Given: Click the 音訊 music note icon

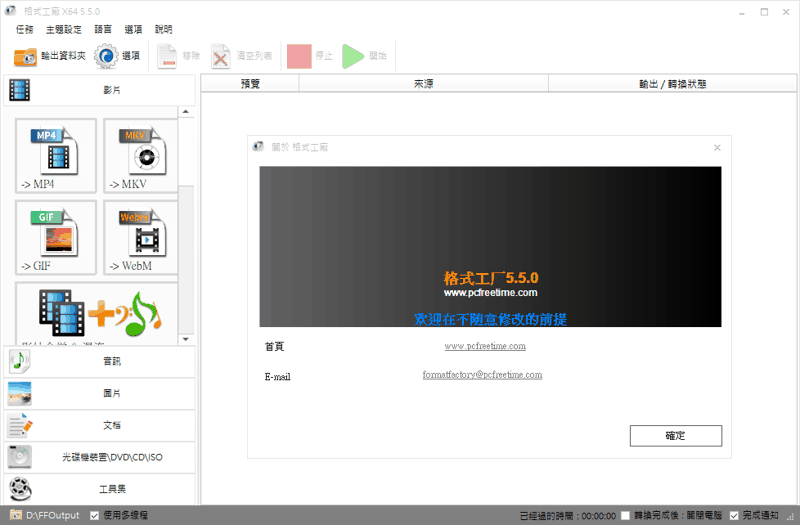Looking at the screenshot, I should [x=19, y=361].
